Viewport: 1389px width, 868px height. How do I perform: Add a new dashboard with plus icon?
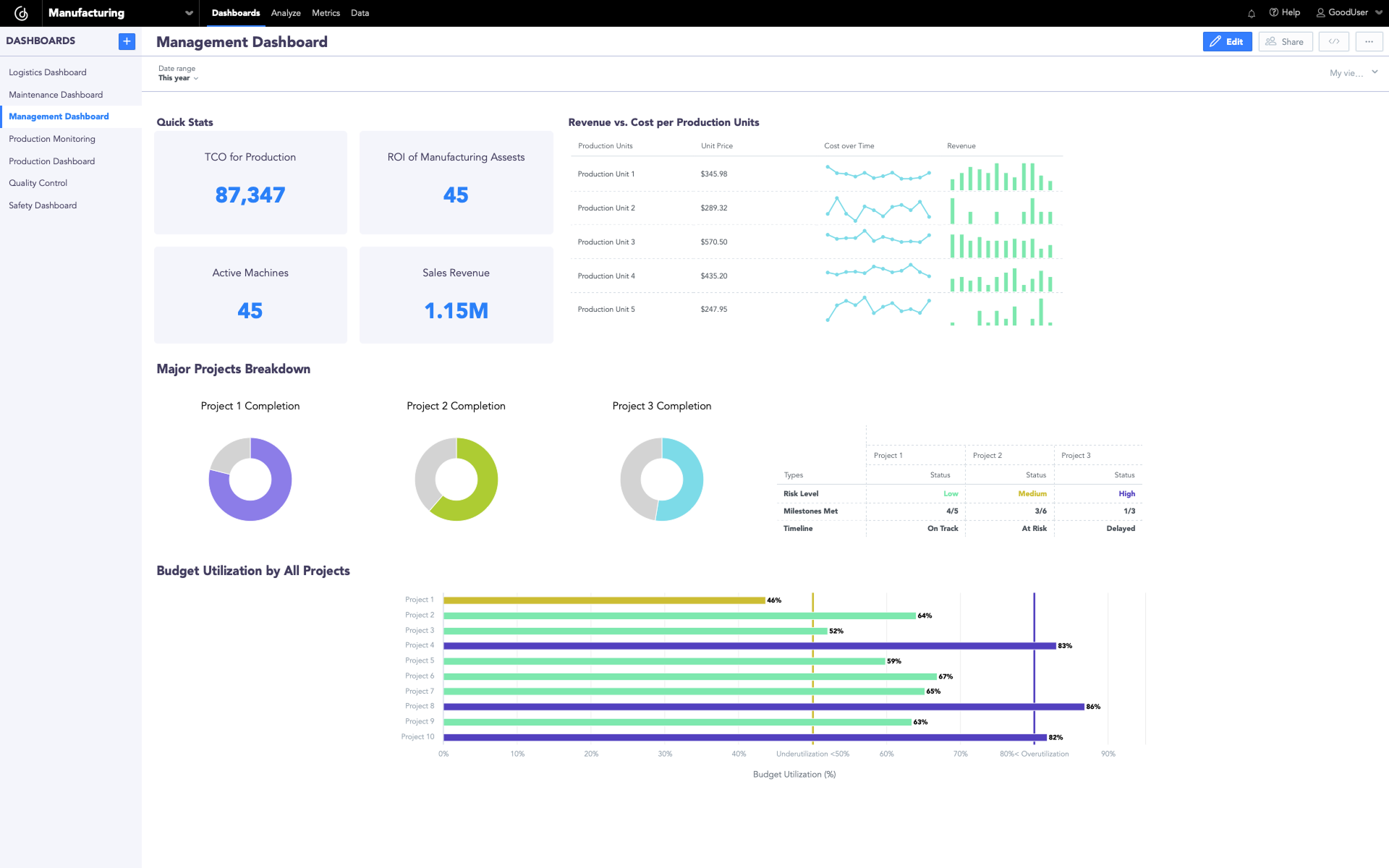point(127,41)
